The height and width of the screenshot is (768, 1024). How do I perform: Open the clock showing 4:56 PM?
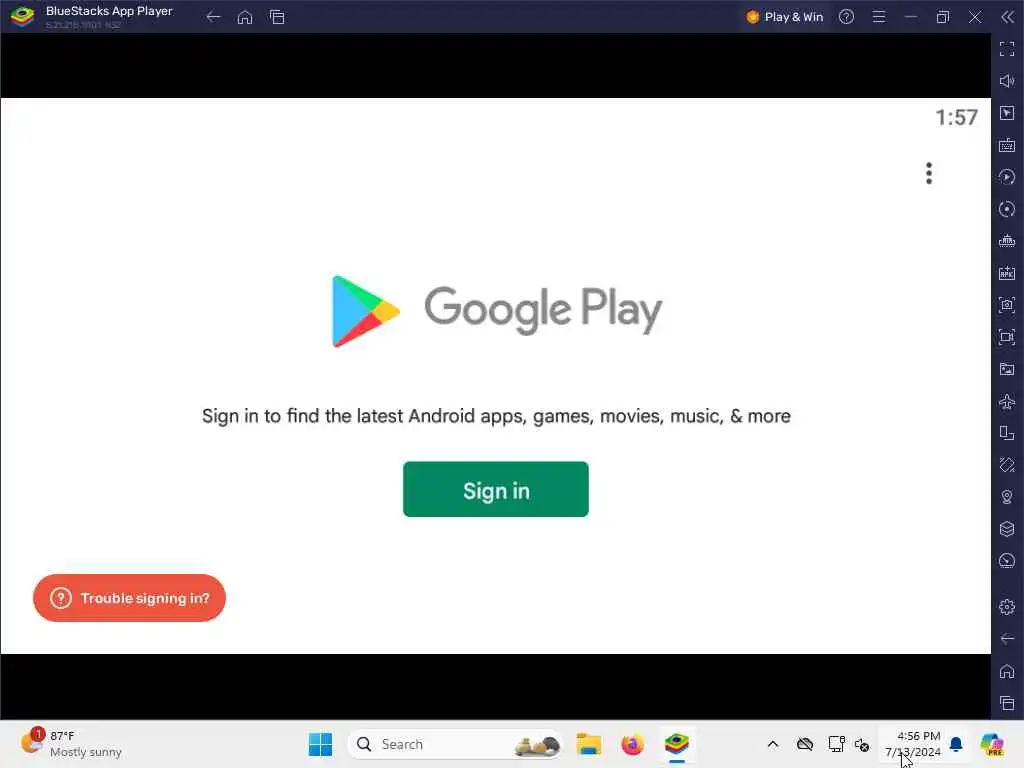click(x=913, y=744)
